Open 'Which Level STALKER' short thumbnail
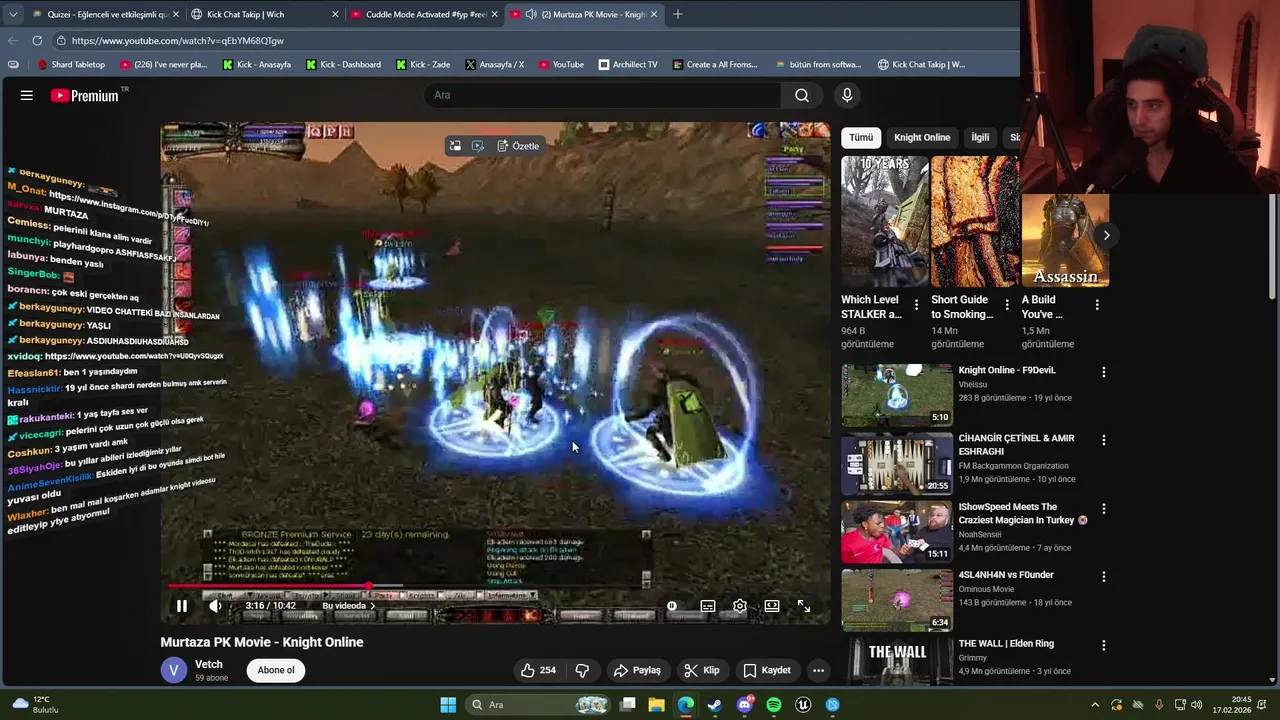Viewport: 1280px width, 720px height. coord(885,221)
